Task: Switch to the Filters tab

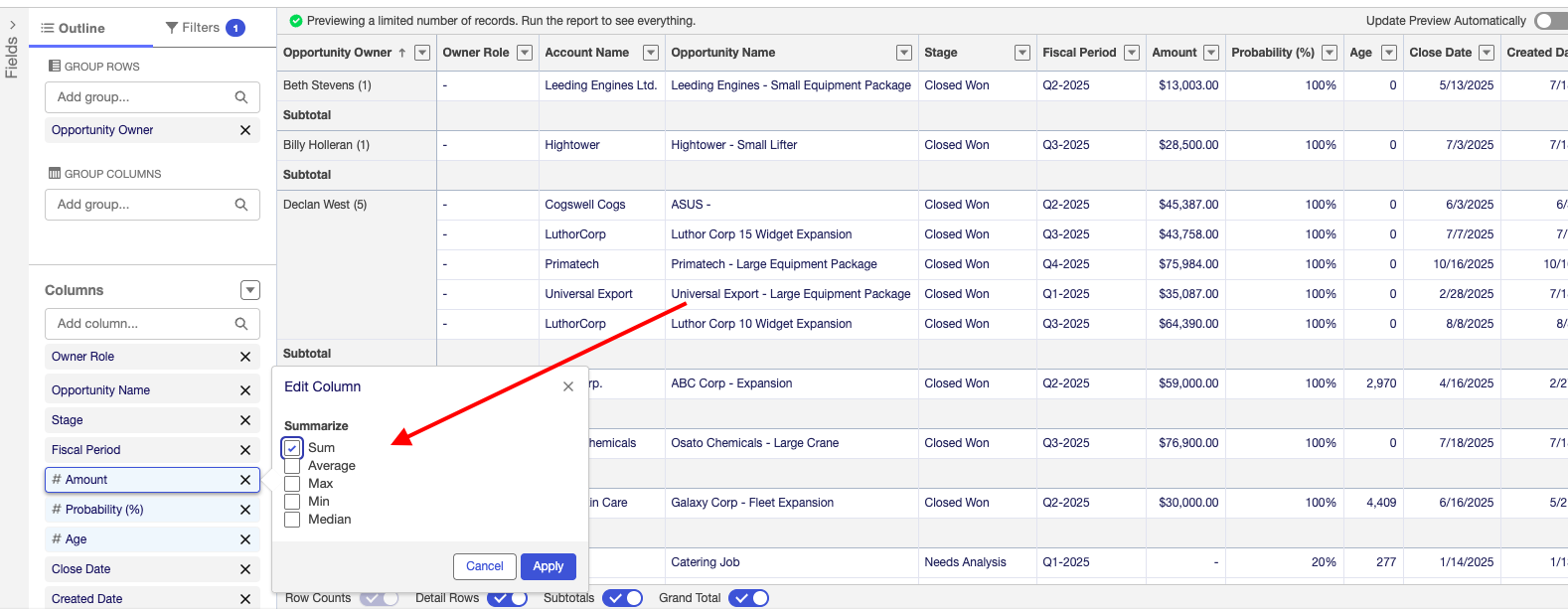Action: click(205, 28)
